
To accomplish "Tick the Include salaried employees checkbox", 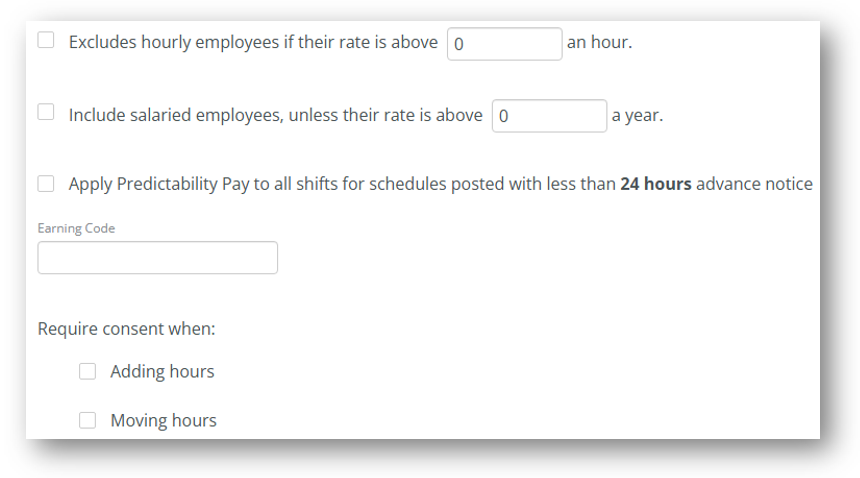I will [x=46, y=112].
